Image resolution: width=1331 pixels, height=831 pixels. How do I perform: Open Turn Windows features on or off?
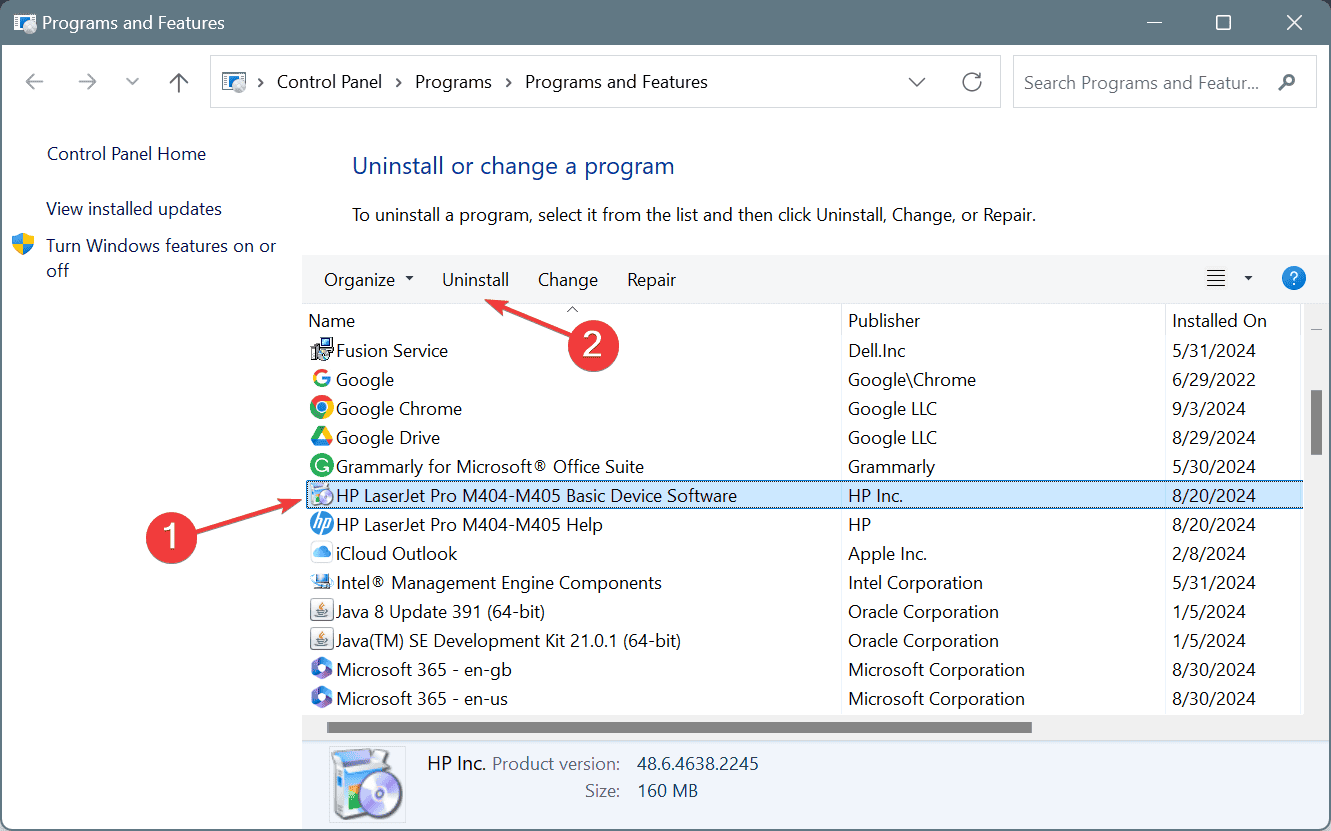click(161, 258)
